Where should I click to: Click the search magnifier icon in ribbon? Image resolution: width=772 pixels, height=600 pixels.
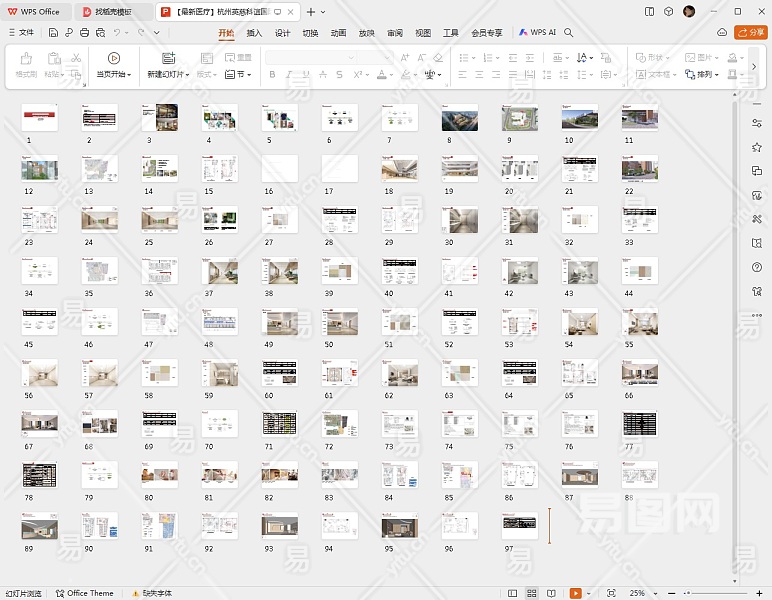click(x=569, y=32)
